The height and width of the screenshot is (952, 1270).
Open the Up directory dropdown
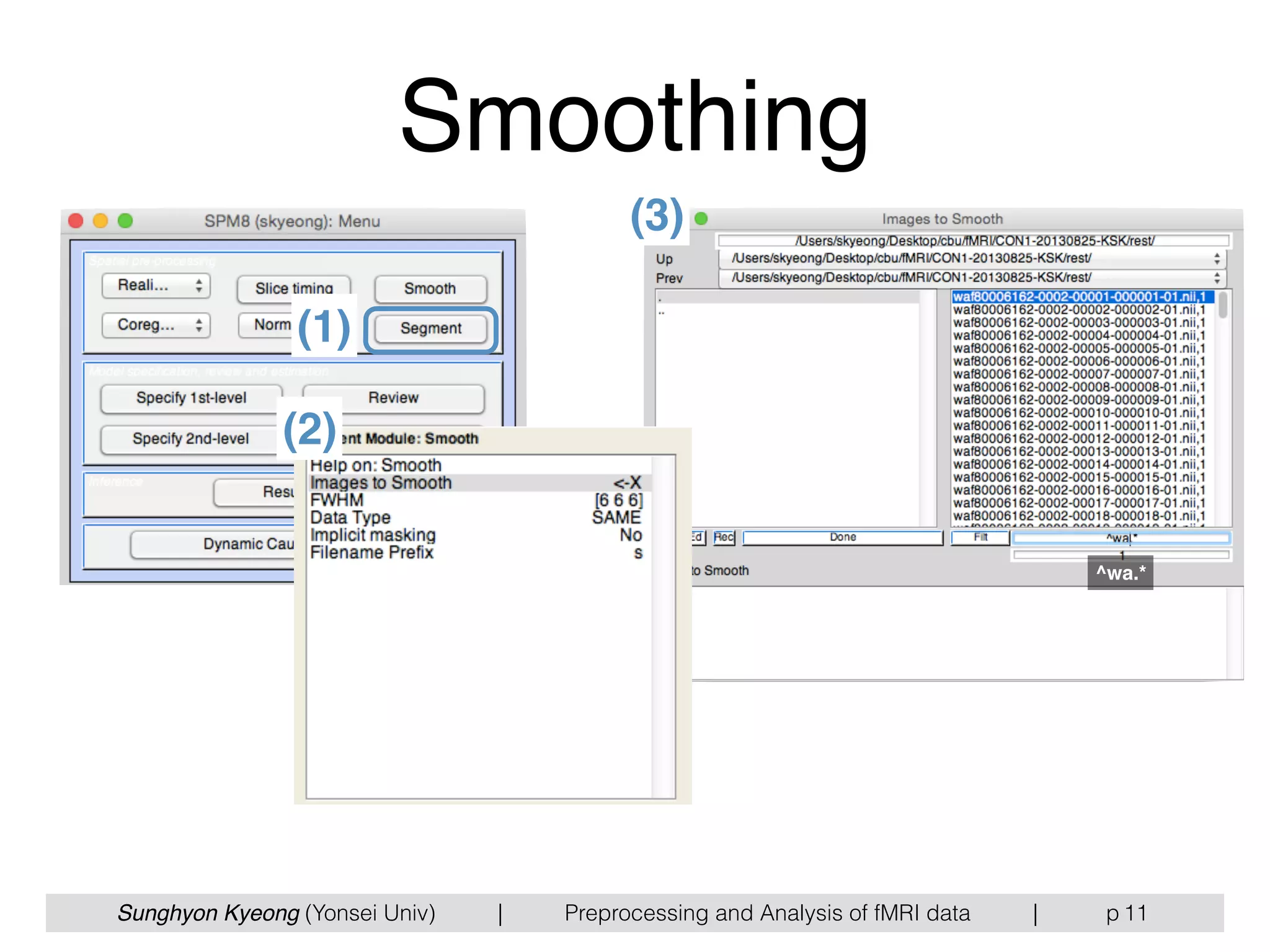972,258
